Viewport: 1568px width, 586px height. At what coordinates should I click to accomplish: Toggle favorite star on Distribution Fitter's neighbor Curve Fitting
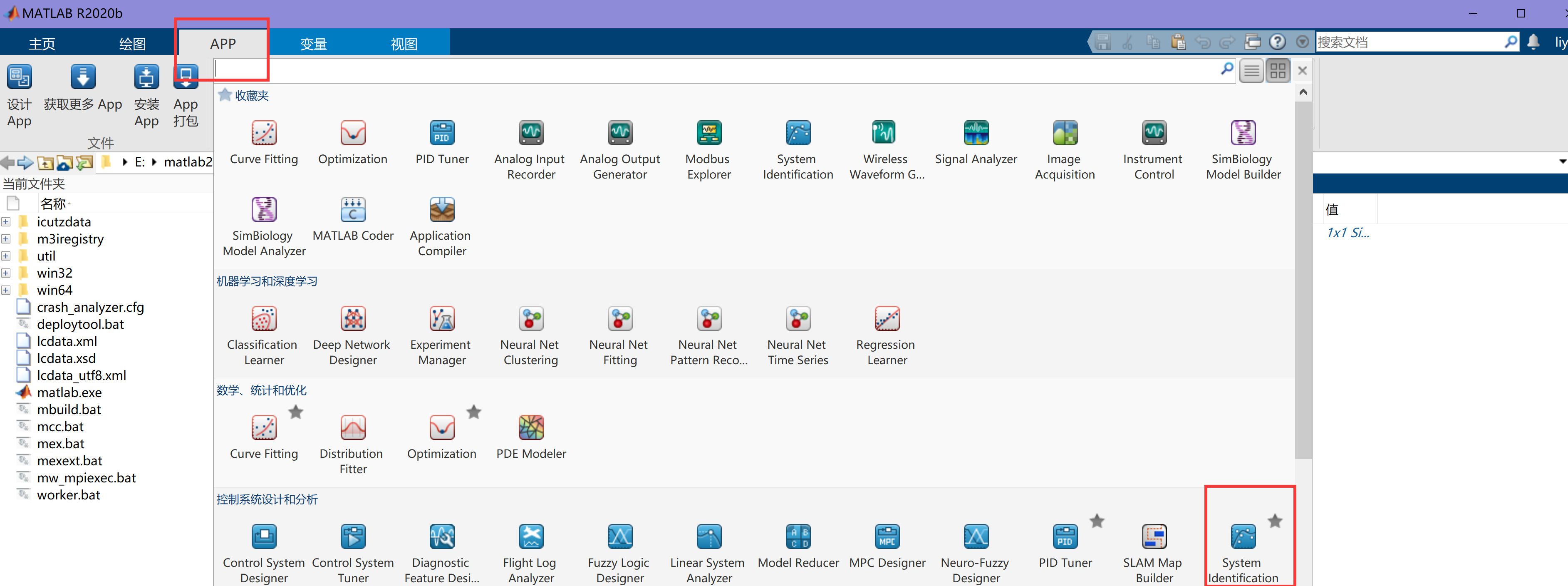pyautogui.click(x=296, y=412)
